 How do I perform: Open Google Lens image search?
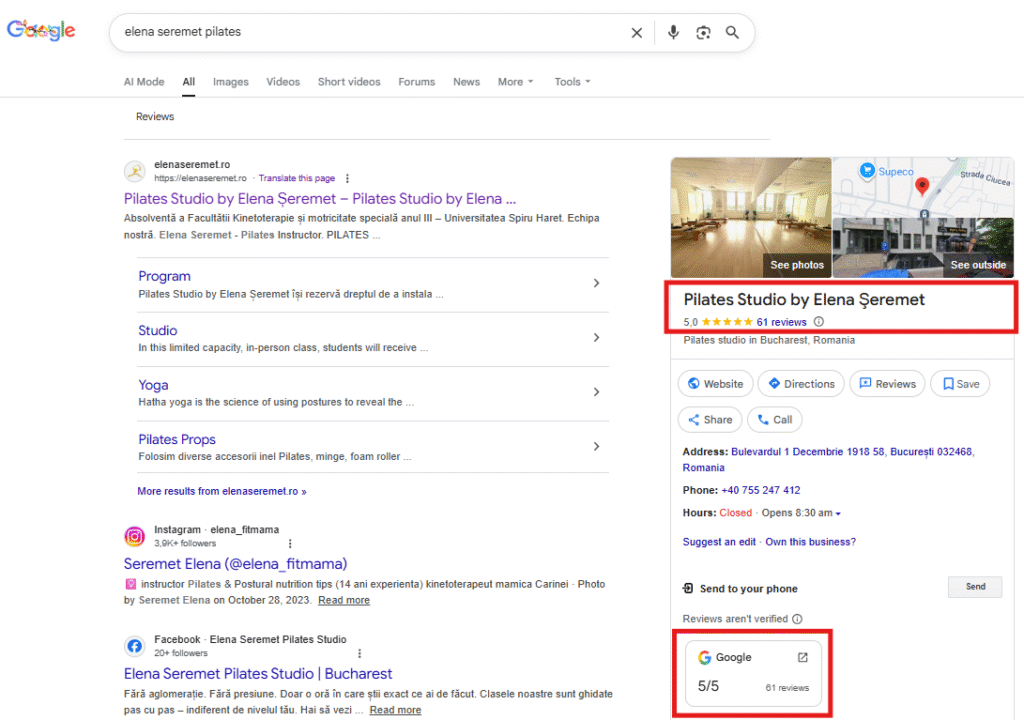coord(703,32)
